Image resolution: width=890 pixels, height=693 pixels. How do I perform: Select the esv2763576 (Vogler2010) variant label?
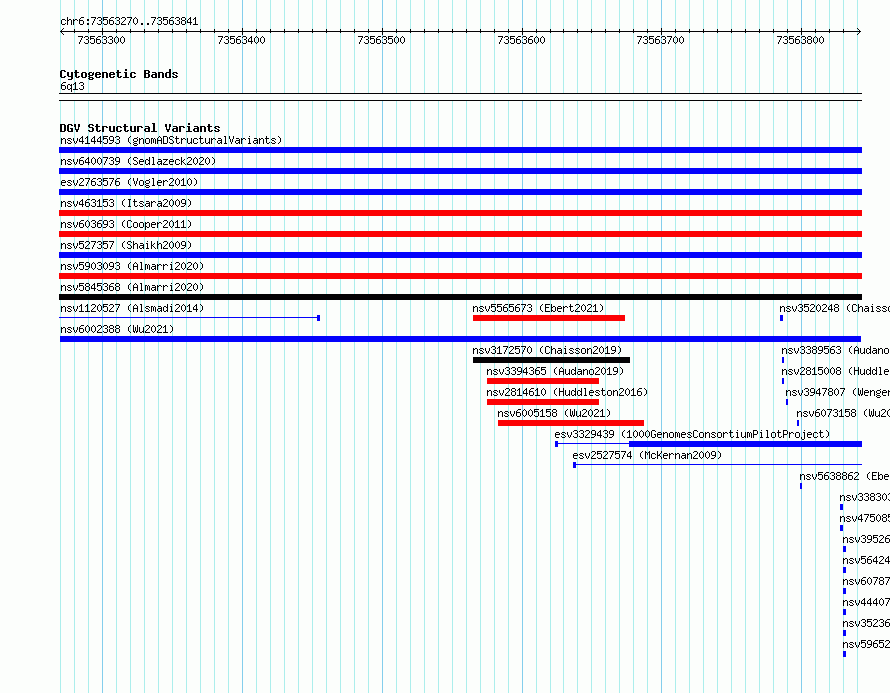click(129, 182)
